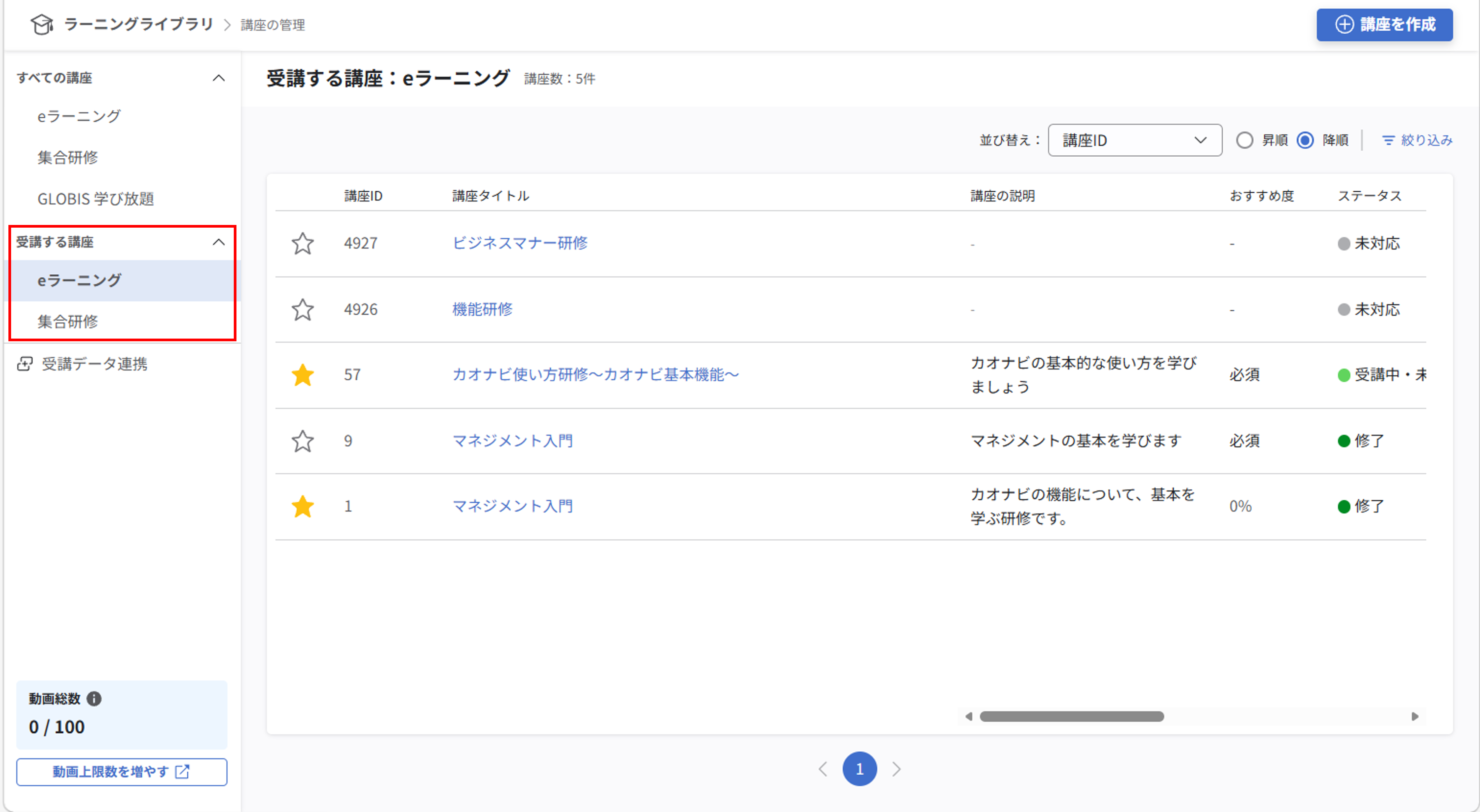Click 未対応 status in ビジネスマナー研修 row
1480x812 pixels.
tap(1369, 243)
